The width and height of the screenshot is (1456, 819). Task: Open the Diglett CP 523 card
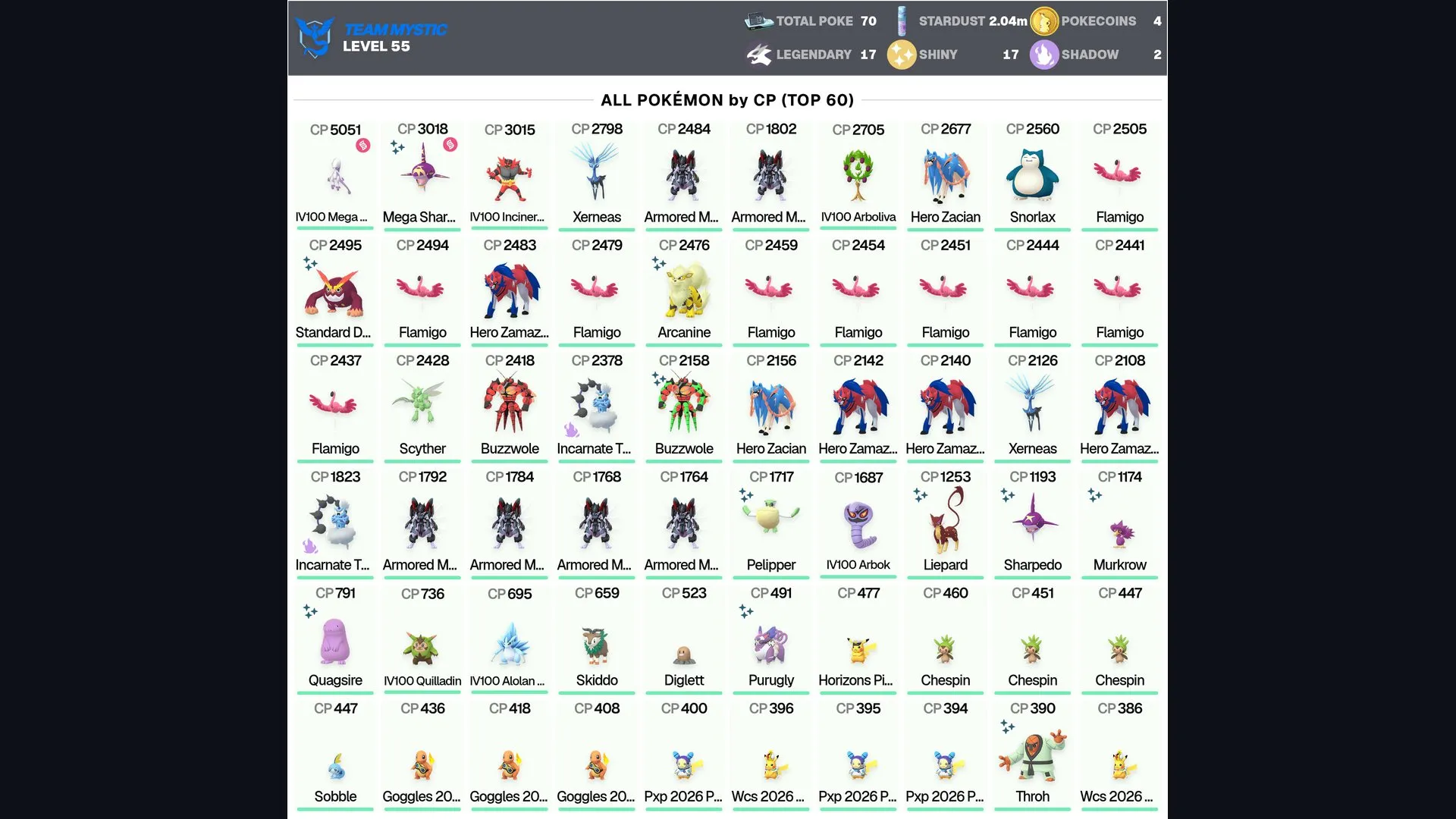(684, 639)
